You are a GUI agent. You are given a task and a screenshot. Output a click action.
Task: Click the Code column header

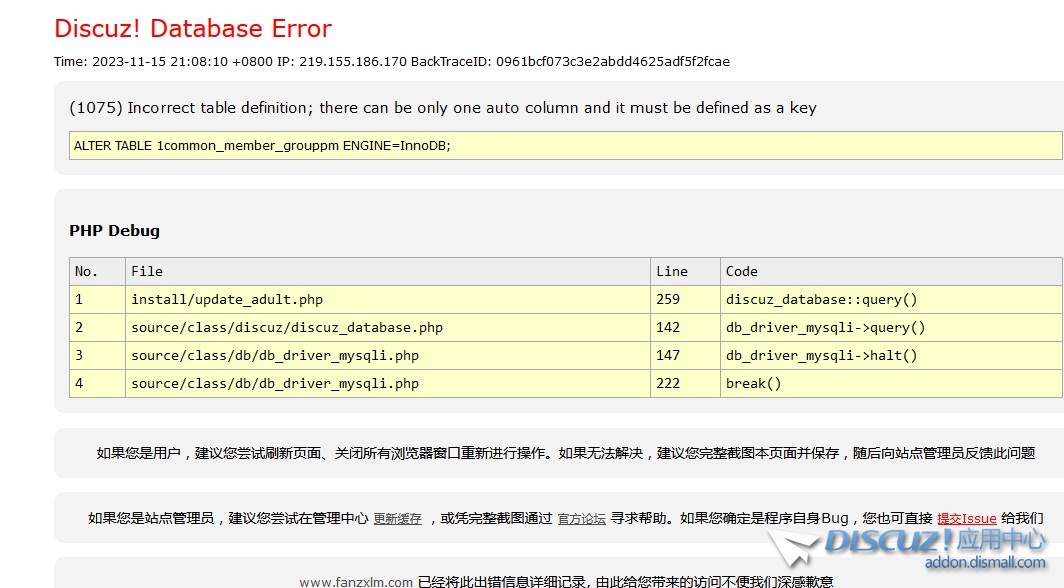(x=892, y=271)
